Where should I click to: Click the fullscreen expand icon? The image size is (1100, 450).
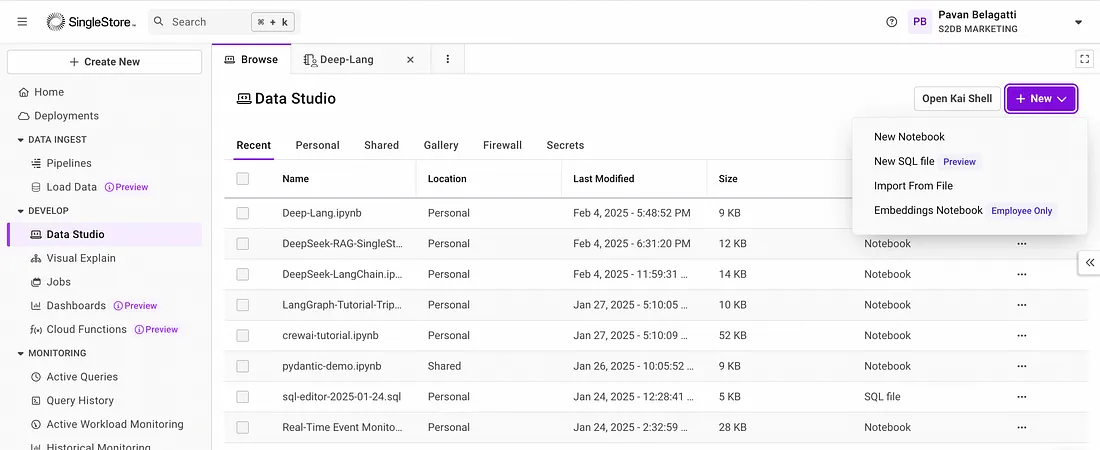pyautogui.click(x=1085, y=59)
